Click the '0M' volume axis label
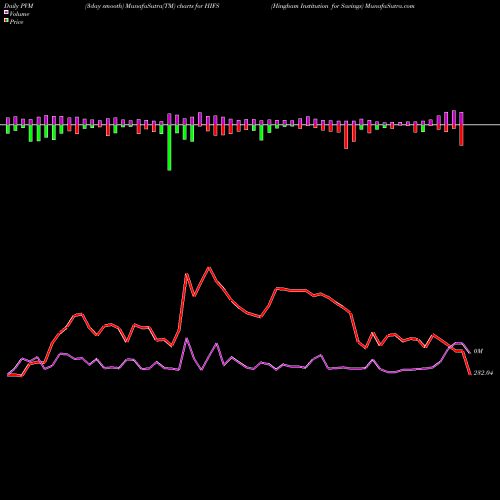500x500 pixels. click(478, 351)
